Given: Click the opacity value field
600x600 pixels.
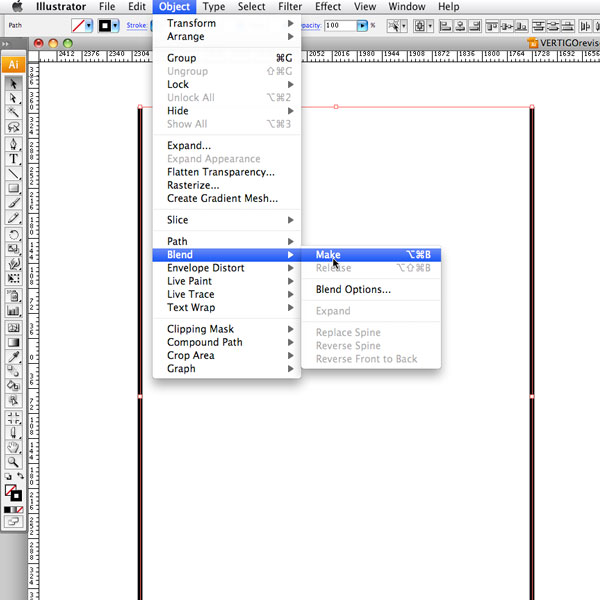Looking at the screenshot, I should (x=340, y=26).
